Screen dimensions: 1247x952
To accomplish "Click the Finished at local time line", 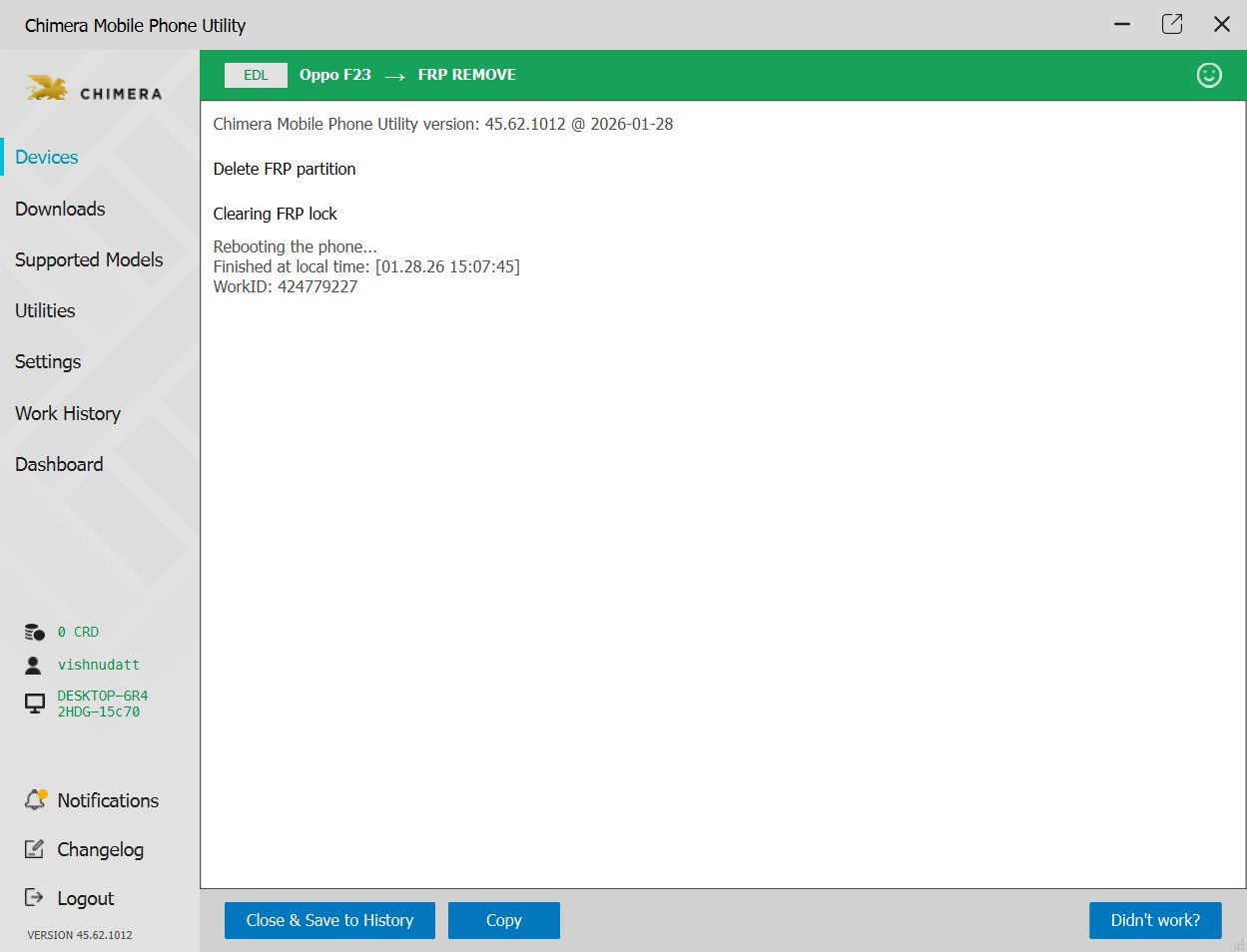I will tap(366, 266).
